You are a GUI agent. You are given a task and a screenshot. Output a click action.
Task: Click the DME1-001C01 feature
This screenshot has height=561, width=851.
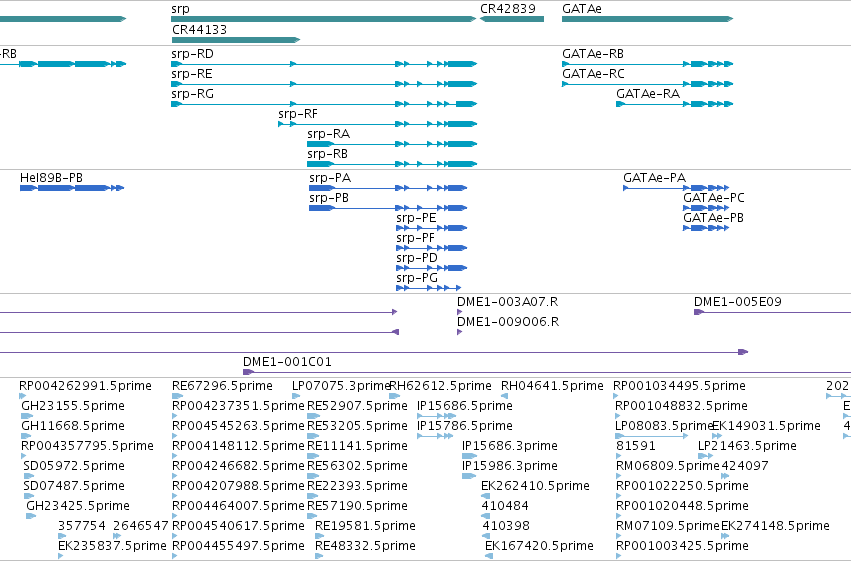coord(547,372)
